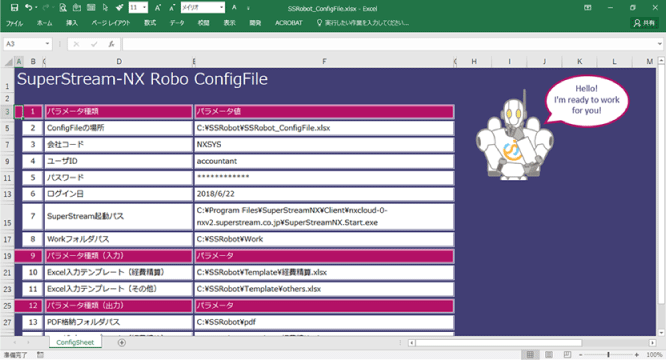
Task: Click the New Sheet plus icon
Action: (x=121, y=343)
